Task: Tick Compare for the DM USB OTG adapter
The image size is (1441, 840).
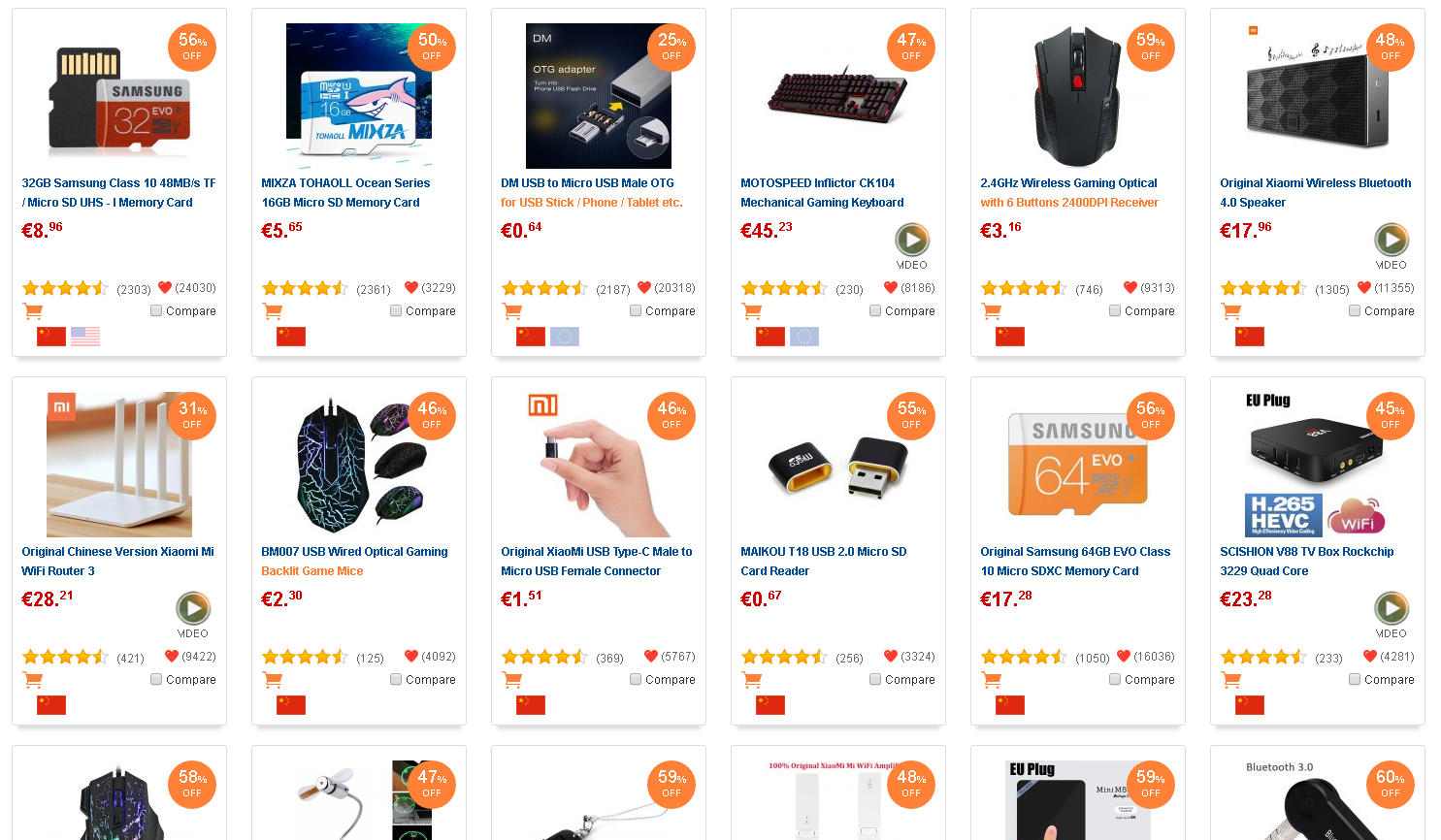Action: 636,310
